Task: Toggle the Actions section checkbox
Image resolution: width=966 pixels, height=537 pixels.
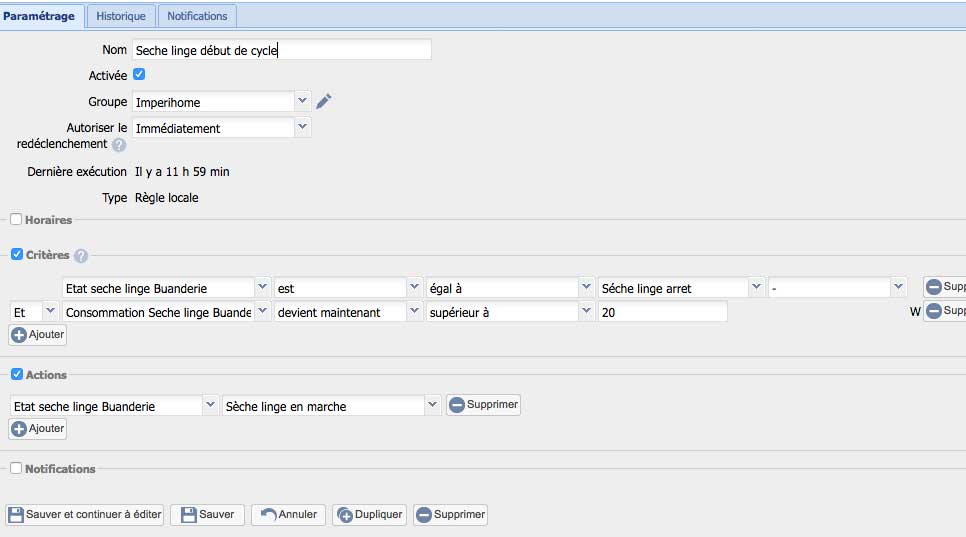Action: point(16,374)
